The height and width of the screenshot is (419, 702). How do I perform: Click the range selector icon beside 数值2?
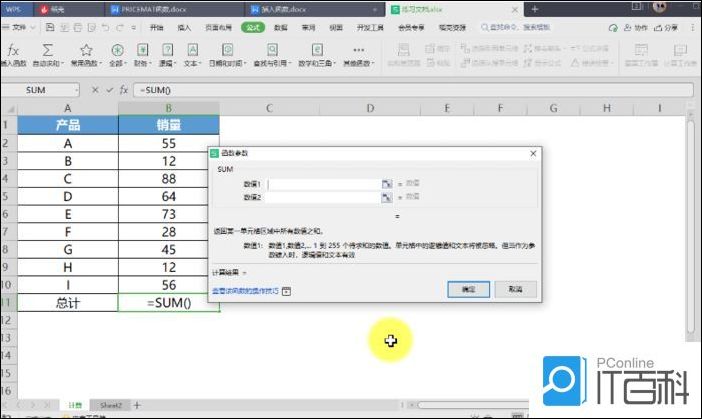click(386, 197)
